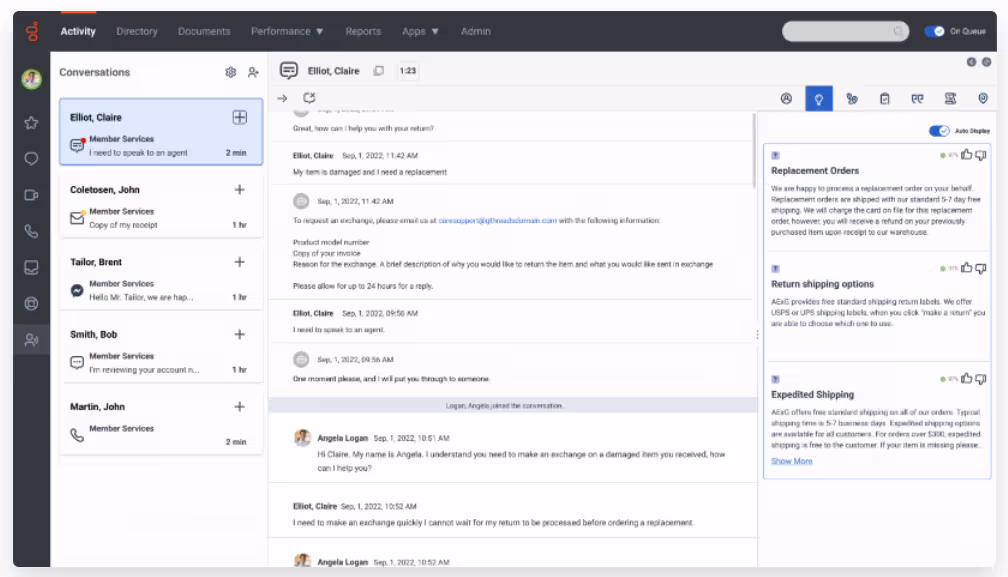The image size is (1008, 577).
Task: Thumbs up Expedited Shipping article
Action: tap(966, 378)
